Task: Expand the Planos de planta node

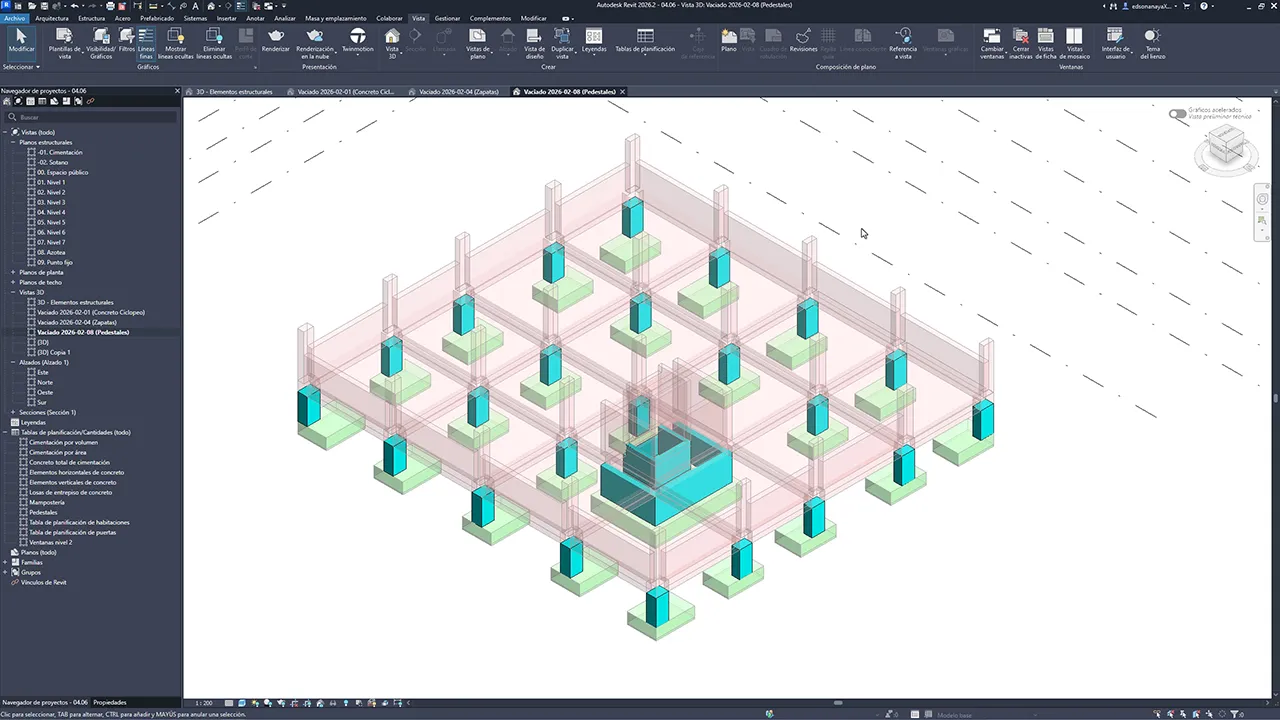Action: [x=13, y=272]
